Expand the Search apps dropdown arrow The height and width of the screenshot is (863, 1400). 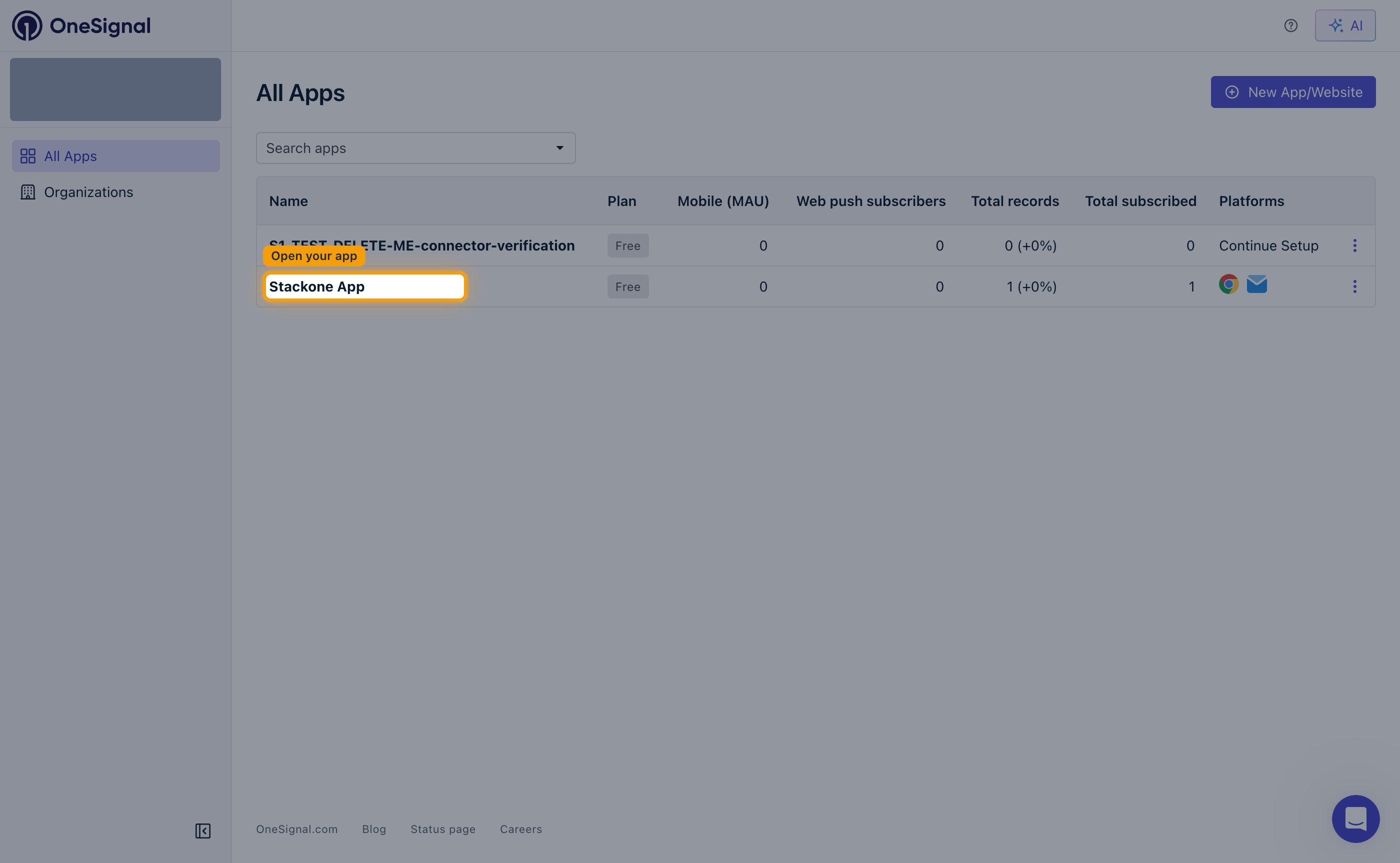pos(559,148)
